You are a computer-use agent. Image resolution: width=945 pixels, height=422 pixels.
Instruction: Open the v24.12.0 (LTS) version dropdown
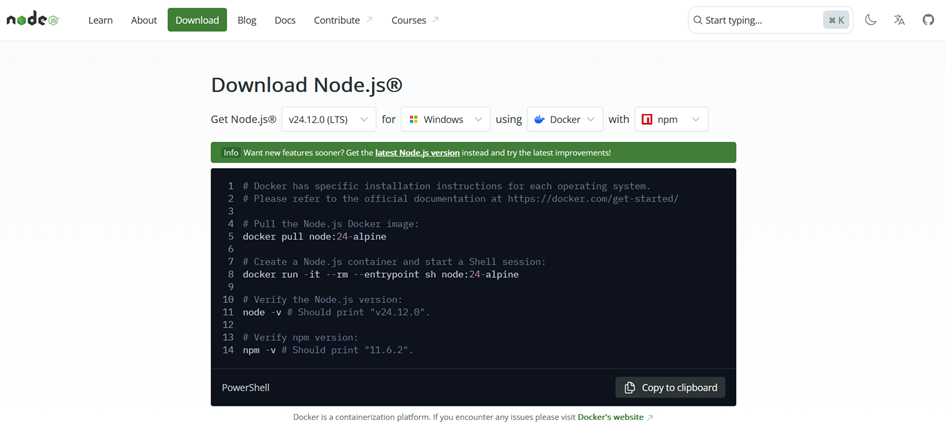click(x=329, y=119)
